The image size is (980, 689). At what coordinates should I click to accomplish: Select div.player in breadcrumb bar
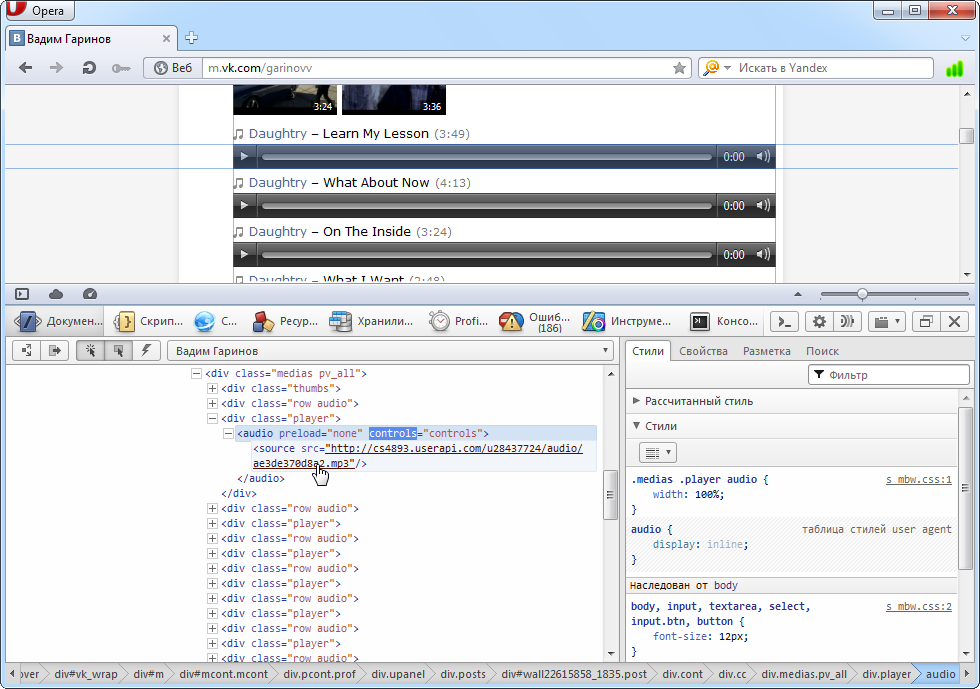coord(886,674)
